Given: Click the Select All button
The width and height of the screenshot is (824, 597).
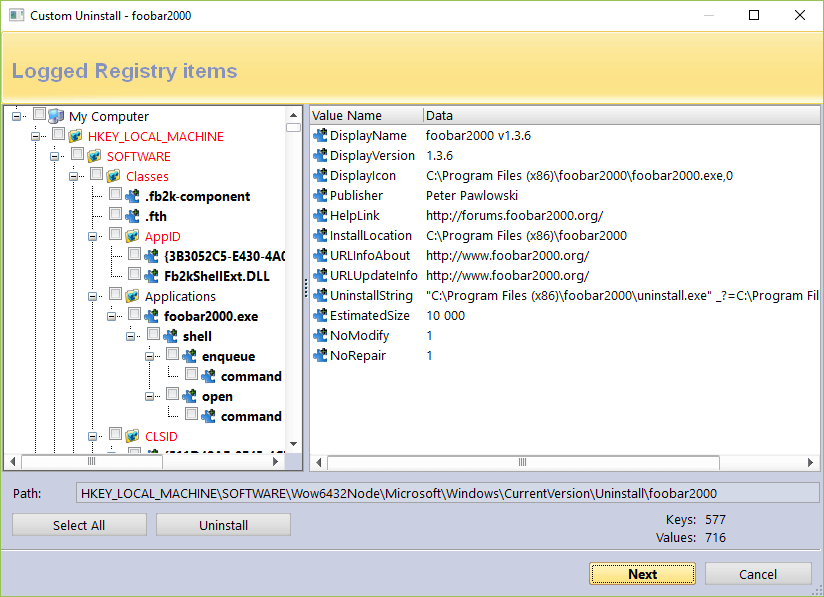Looking at the screenshot, I should click(x=79, y=525).
